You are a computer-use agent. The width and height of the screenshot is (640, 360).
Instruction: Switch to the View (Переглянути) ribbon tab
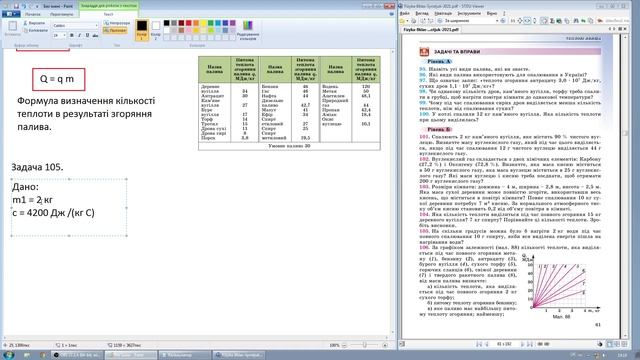click(62, 14)
